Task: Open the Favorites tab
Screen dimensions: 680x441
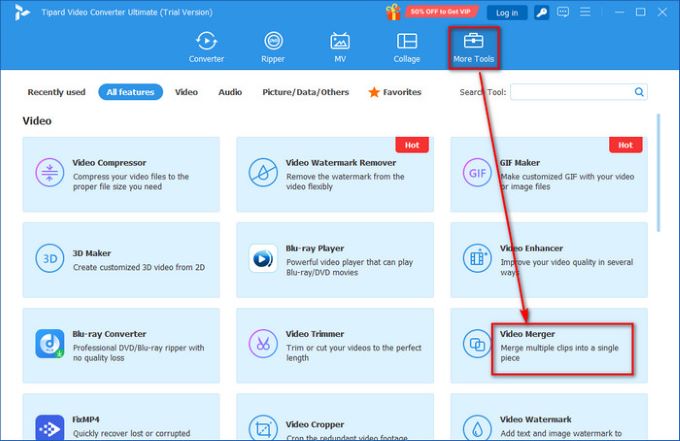Action: tap(395, 92)
